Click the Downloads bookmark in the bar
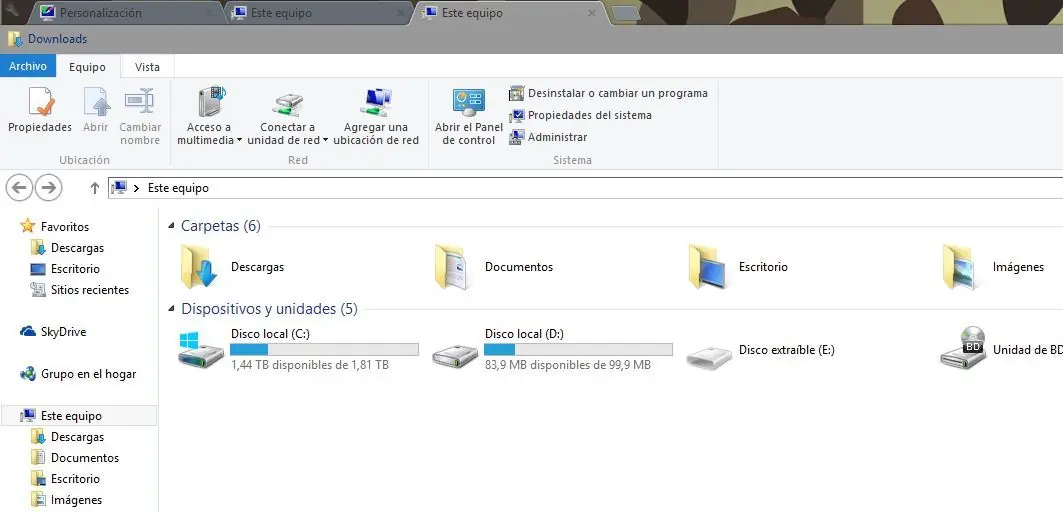 click(x=47, y=39)
